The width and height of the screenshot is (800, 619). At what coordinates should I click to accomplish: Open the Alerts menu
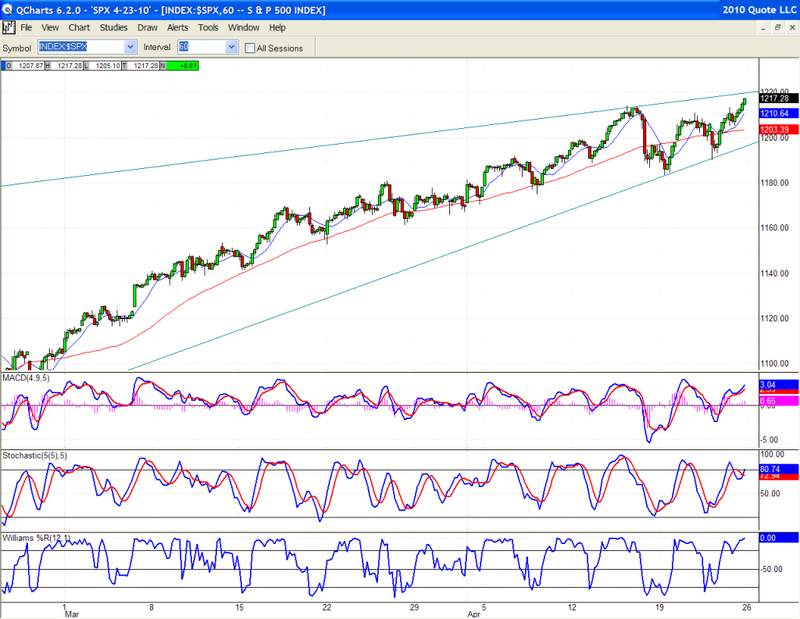pyautogui.click(x=179, y=27)
